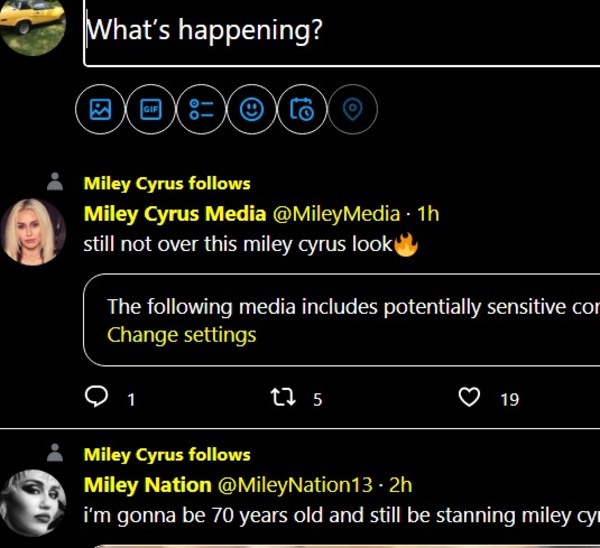
Task: Open the 1h timestamp of the first tweet
Action: [427, 213]
